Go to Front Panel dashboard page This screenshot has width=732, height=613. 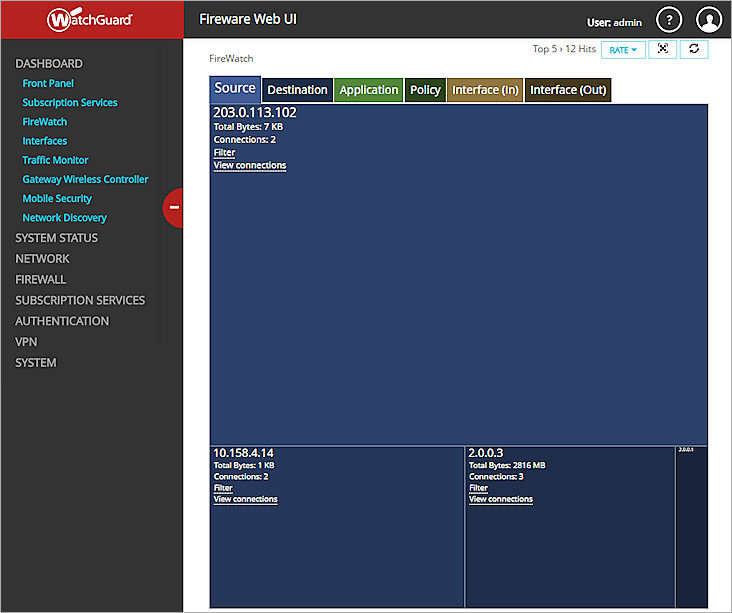(x=48, y=83)
